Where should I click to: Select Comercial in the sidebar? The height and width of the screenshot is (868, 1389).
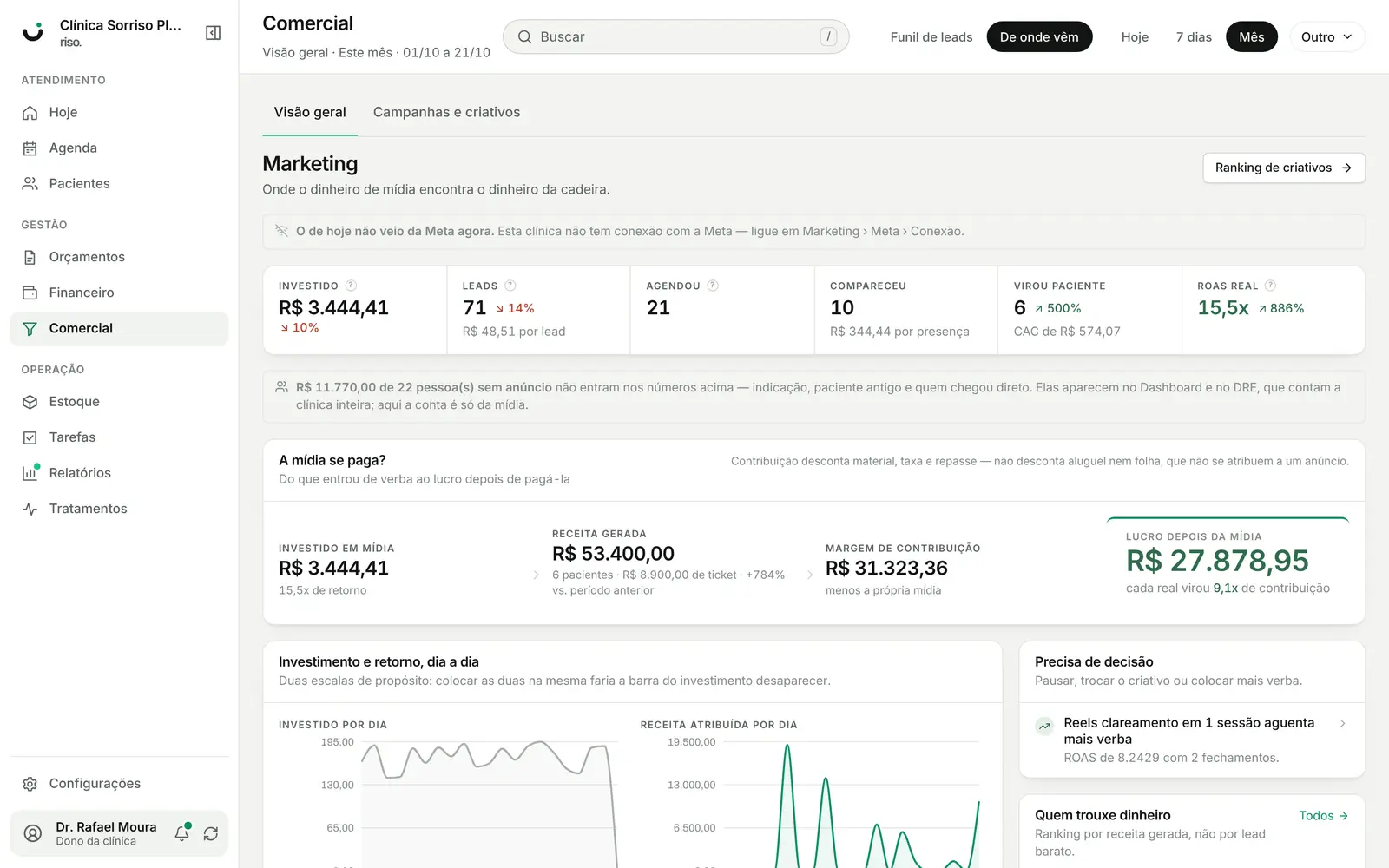(x=119, y=328)
